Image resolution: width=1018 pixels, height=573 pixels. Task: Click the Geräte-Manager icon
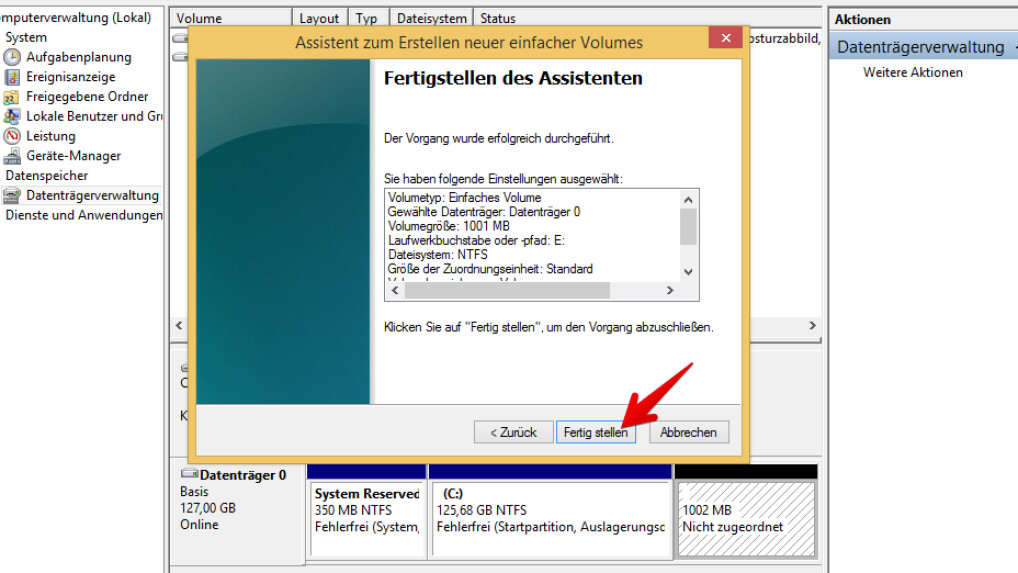pyautogui.click(x=12, y=156)
